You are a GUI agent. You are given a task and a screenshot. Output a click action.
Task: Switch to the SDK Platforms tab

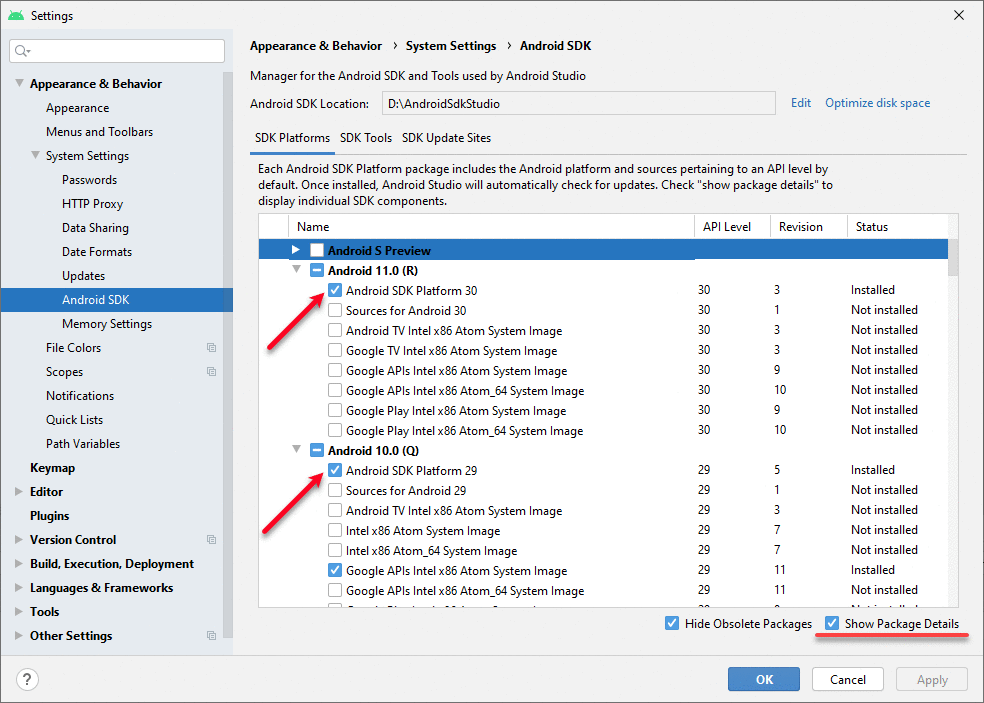(x=292, y=138)
